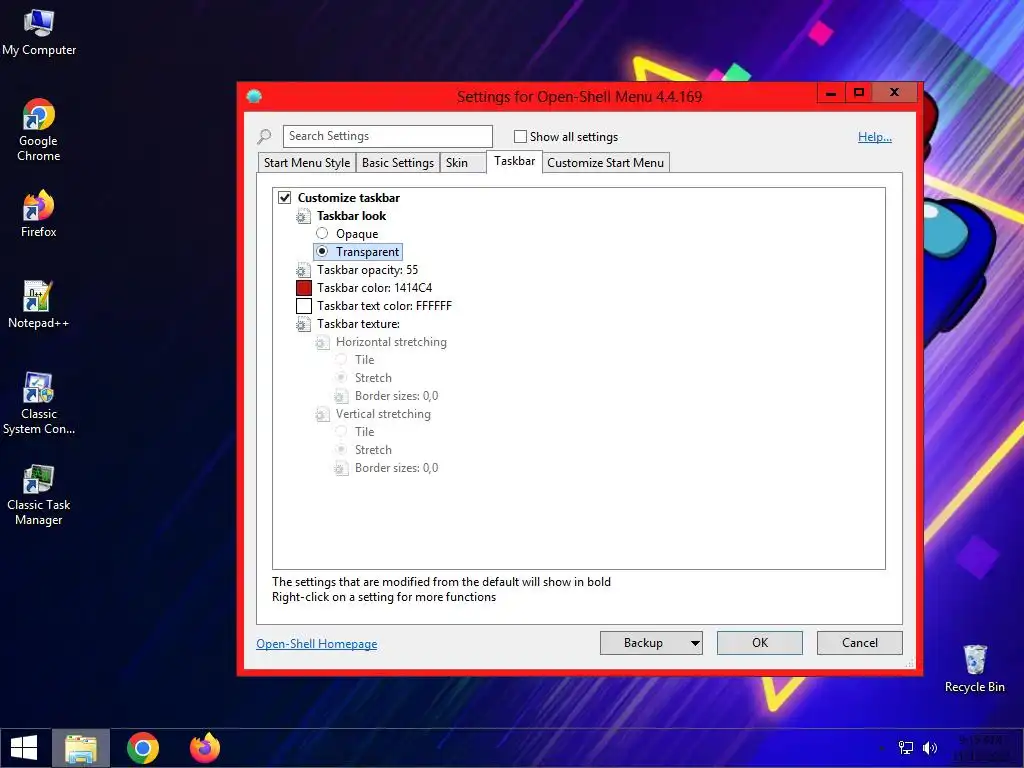Click the Taskbar opacity settings icon
1024x768 pixels.
pos(303,270)
